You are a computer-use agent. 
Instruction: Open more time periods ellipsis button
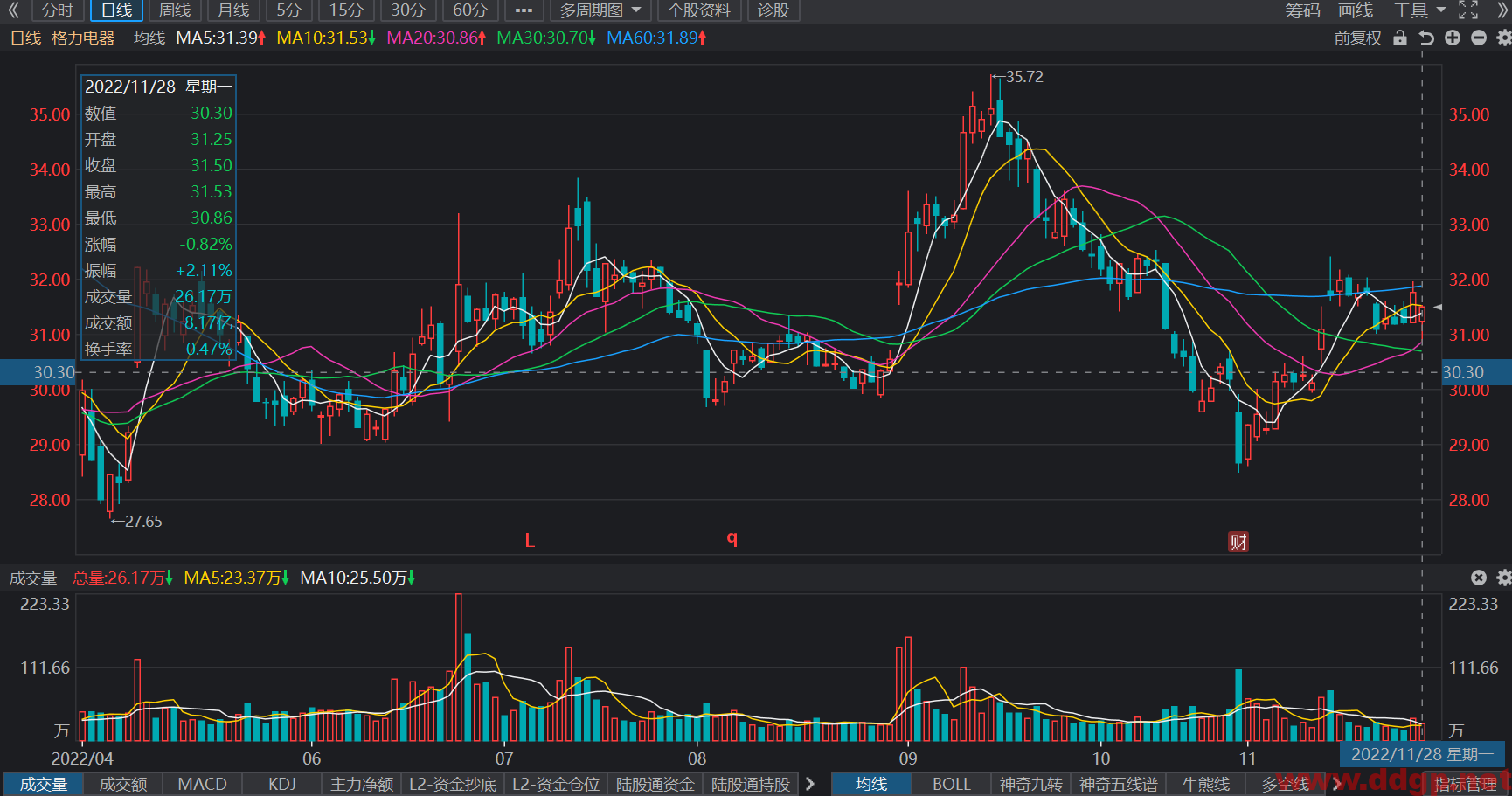[524, 10]
